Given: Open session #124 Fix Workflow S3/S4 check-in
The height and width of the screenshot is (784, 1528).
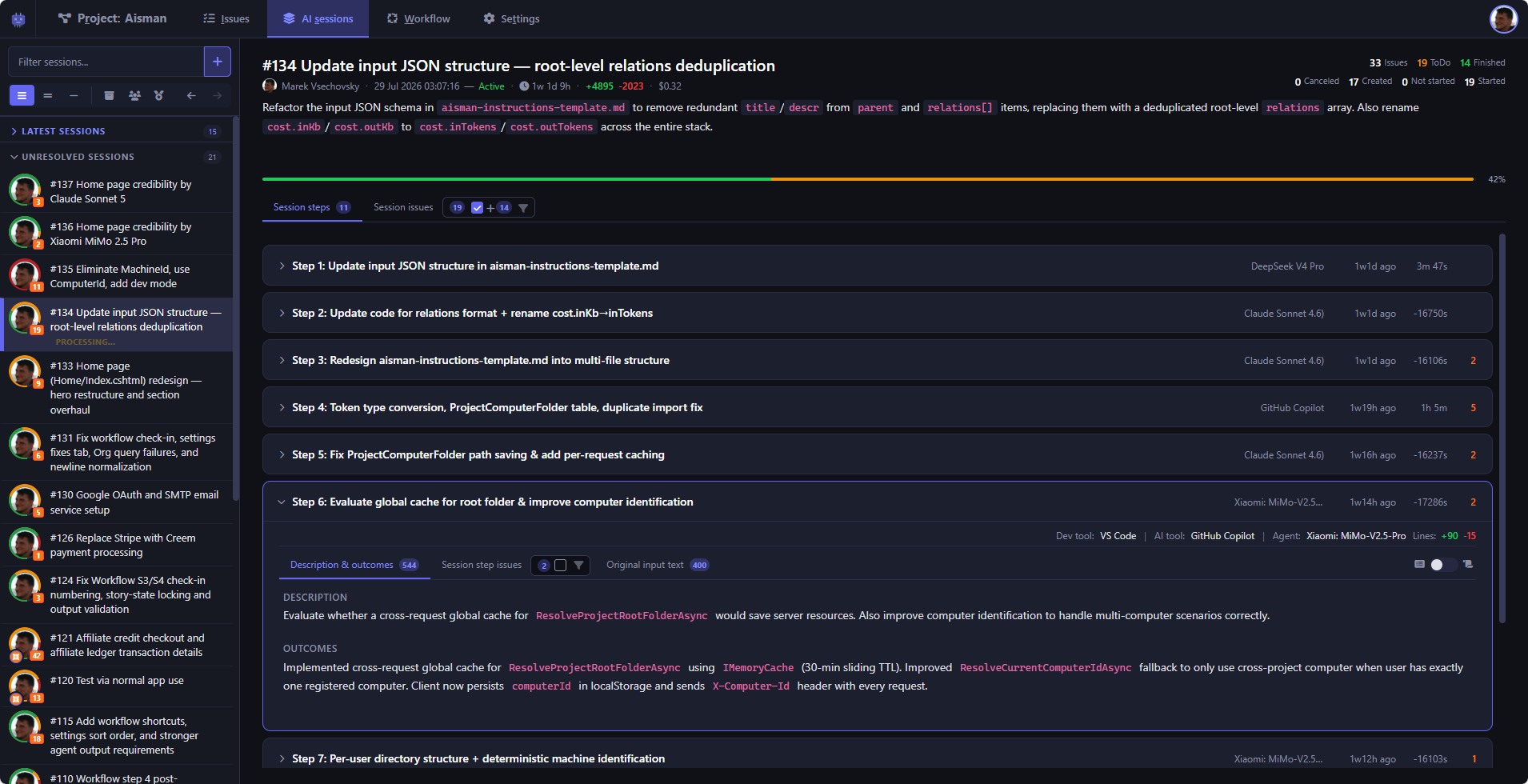Looking at the screenshot, I should pyautogui.click(x=118, y=594).
